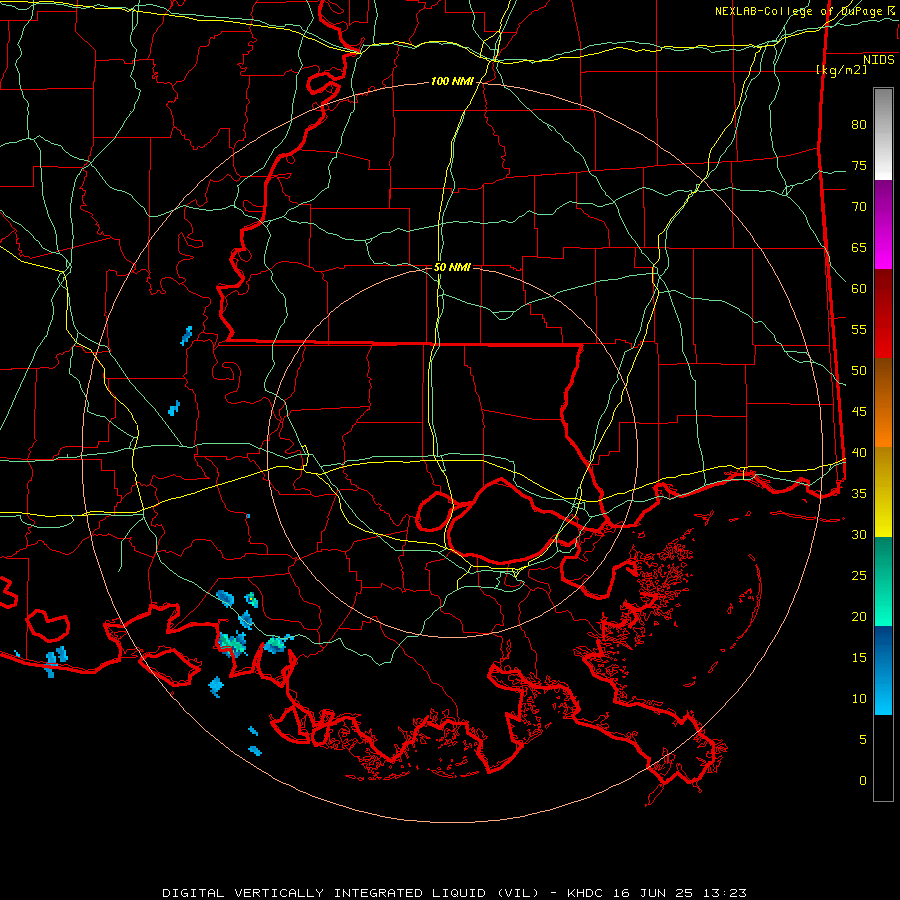
Task: Click the "100 NMI" range ring label
Action: 452,82
